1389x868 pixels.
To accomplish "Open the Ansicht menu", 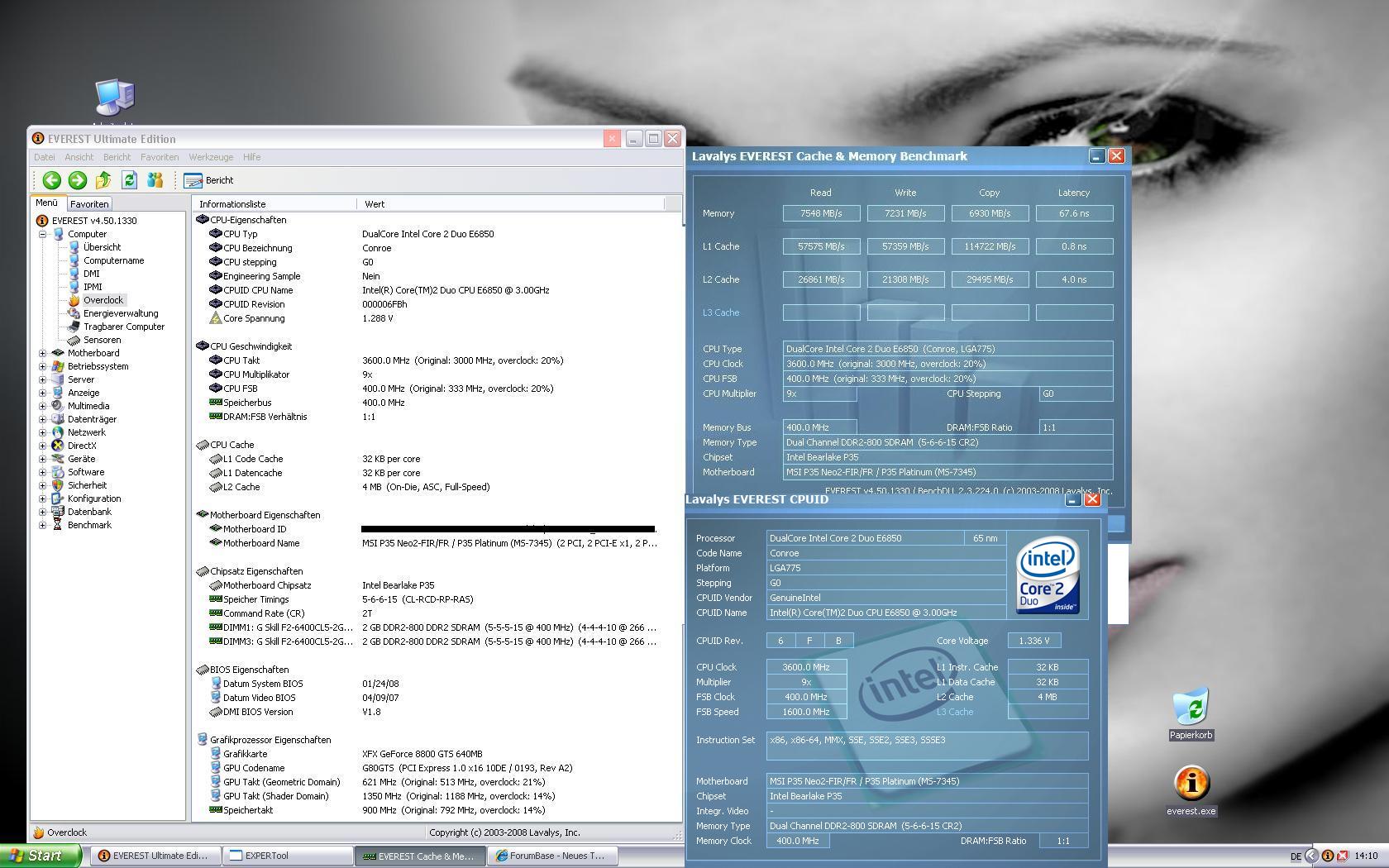I will coord(79,157).
